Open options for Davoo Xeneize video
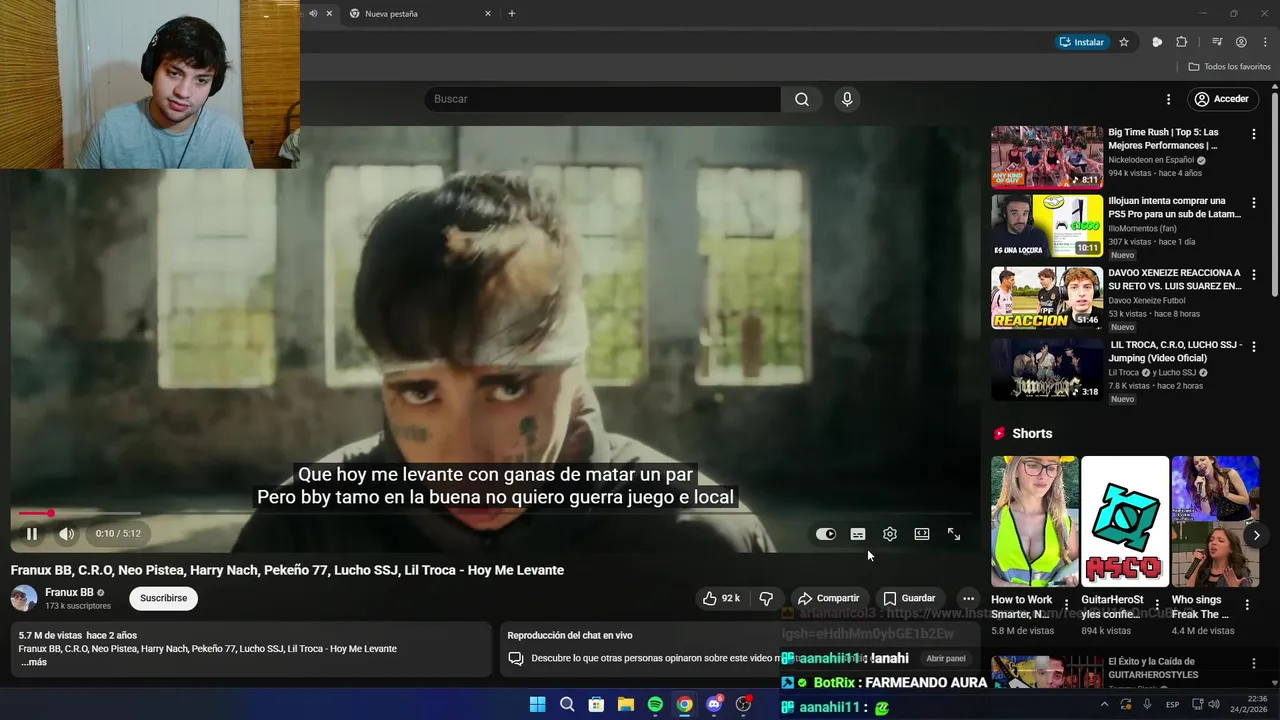Image resolution: width=1280 pixels, height=720 pixels. click(x=1253, y=274)
